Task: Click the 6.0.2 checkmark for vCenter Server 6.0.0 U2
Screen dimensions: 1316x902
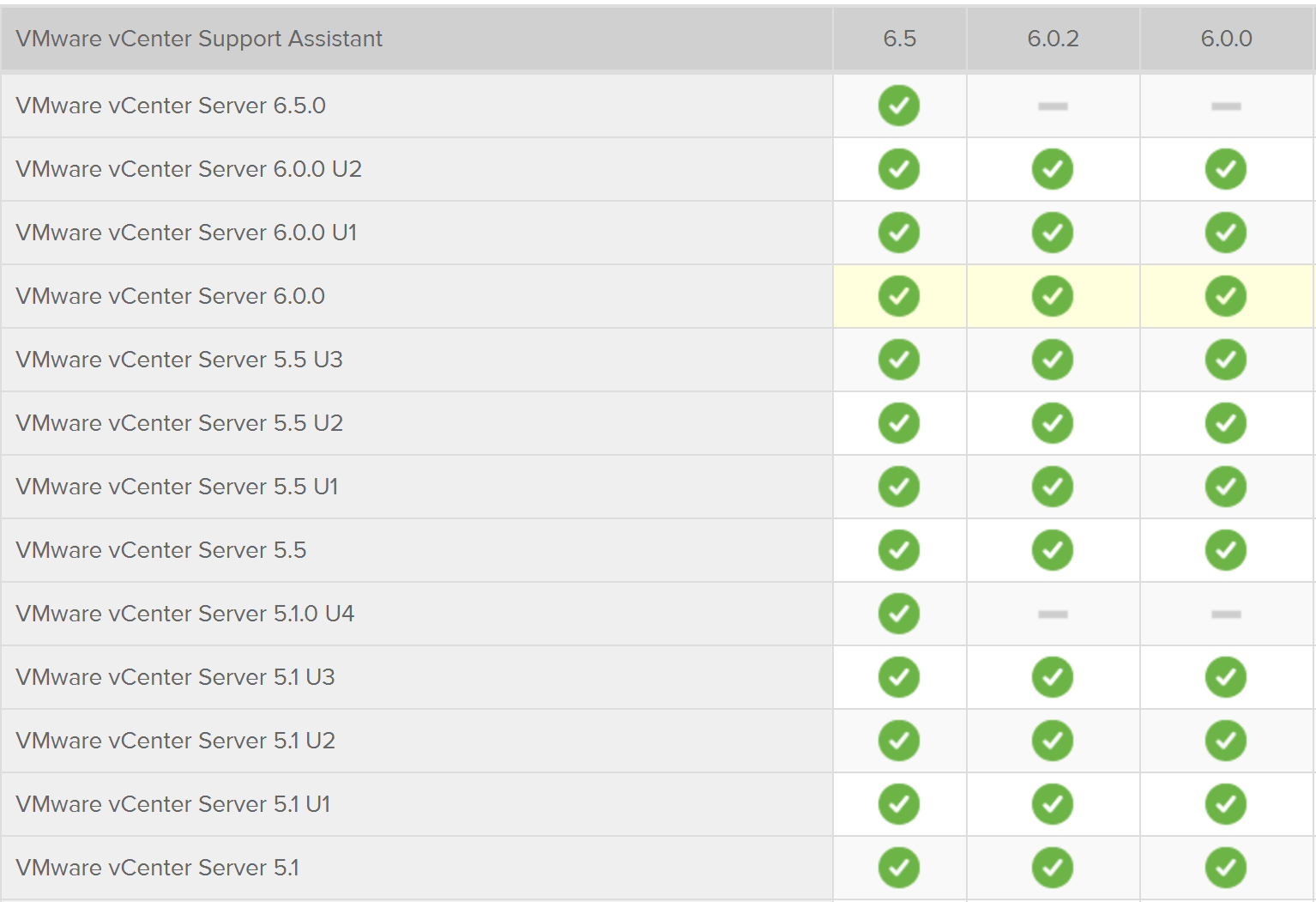Action: (x=1053, y=169)
